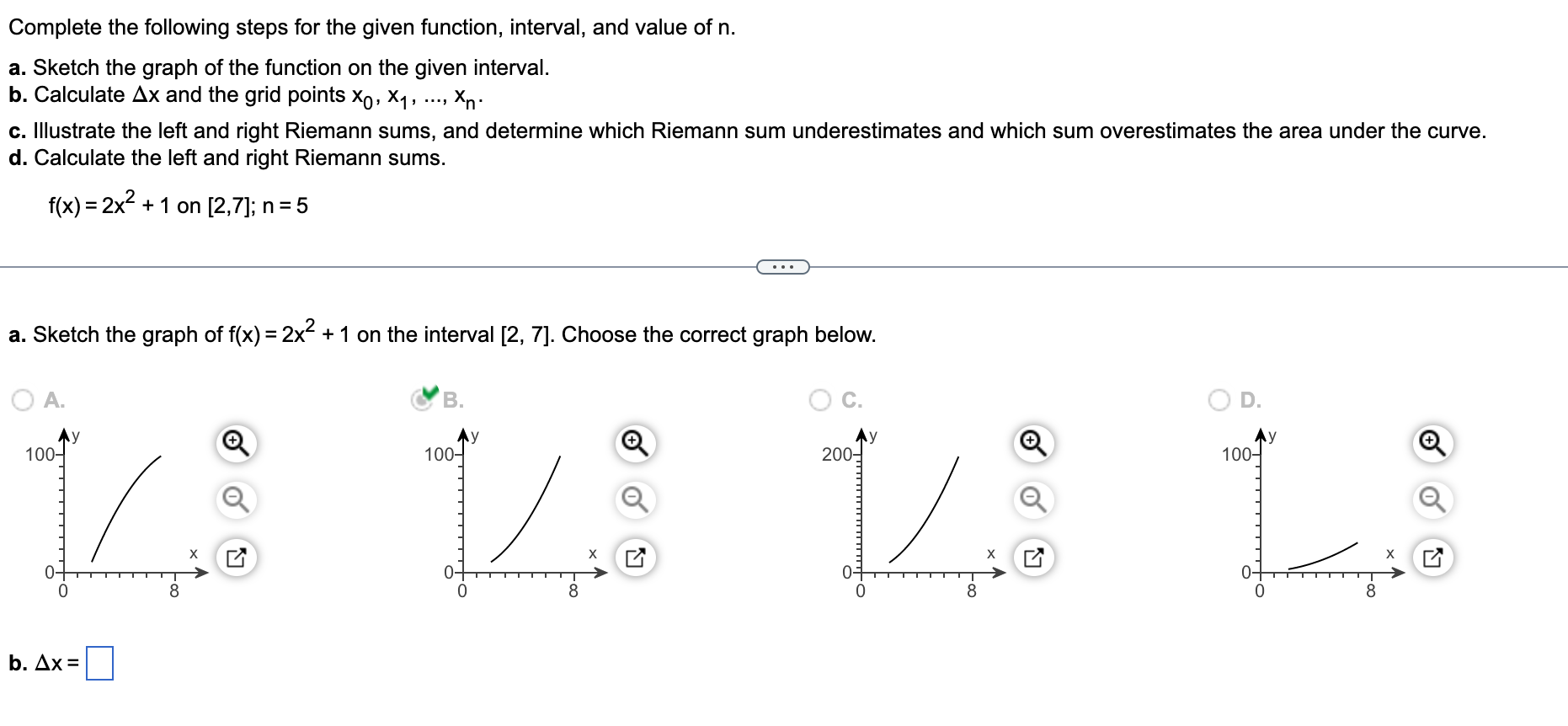Zoom in on graph D
This screenshot has height=726, width=1568.
pos(1432,442)
